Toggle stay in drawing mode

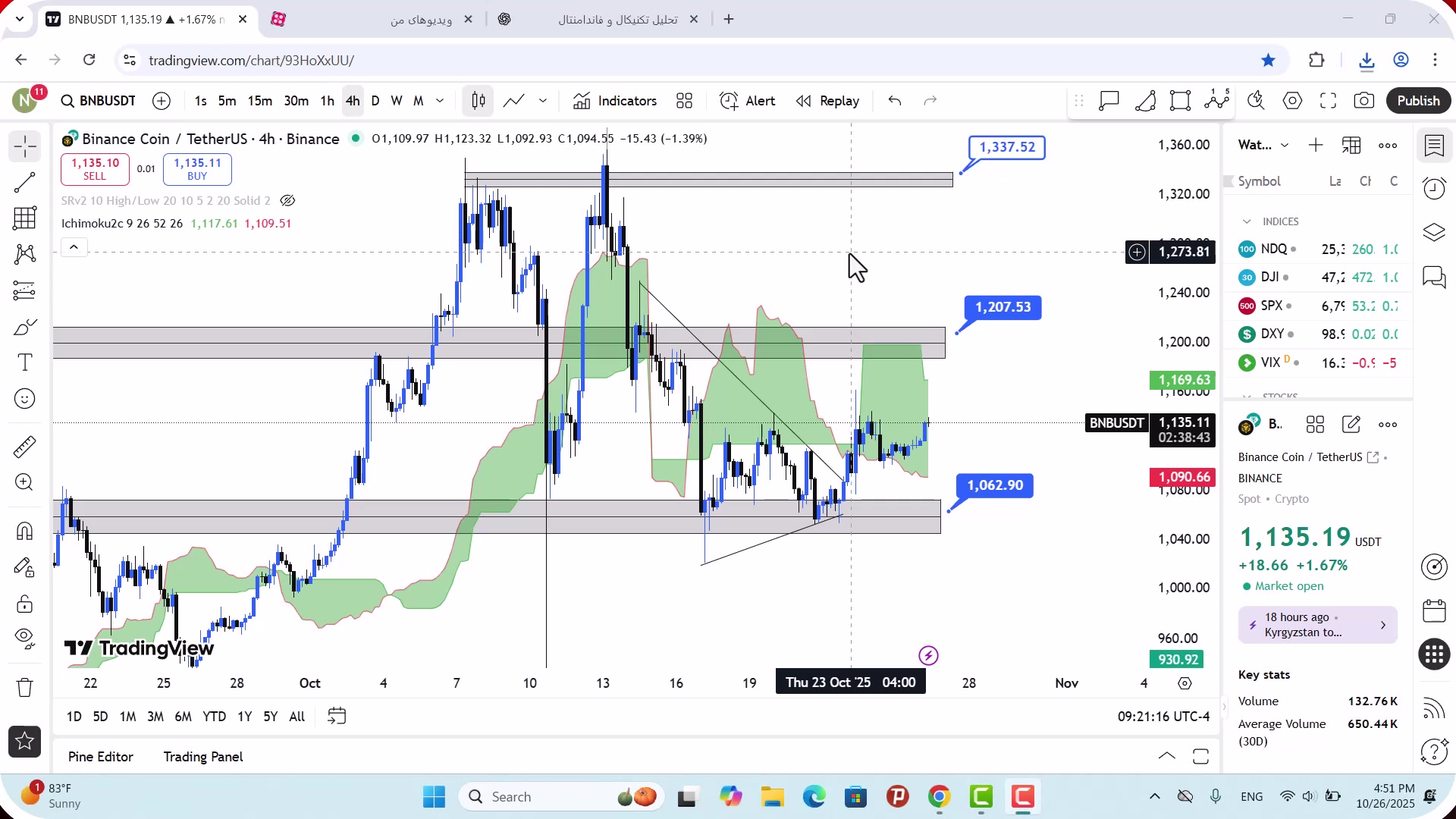pos(24,567)
